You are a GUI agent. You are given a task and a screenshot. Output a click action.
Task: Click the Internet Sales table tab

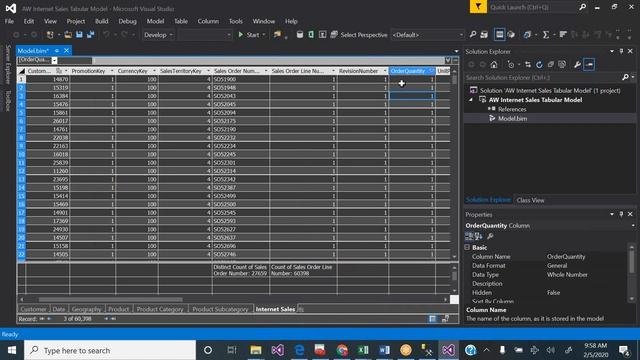tap(275, 309)
